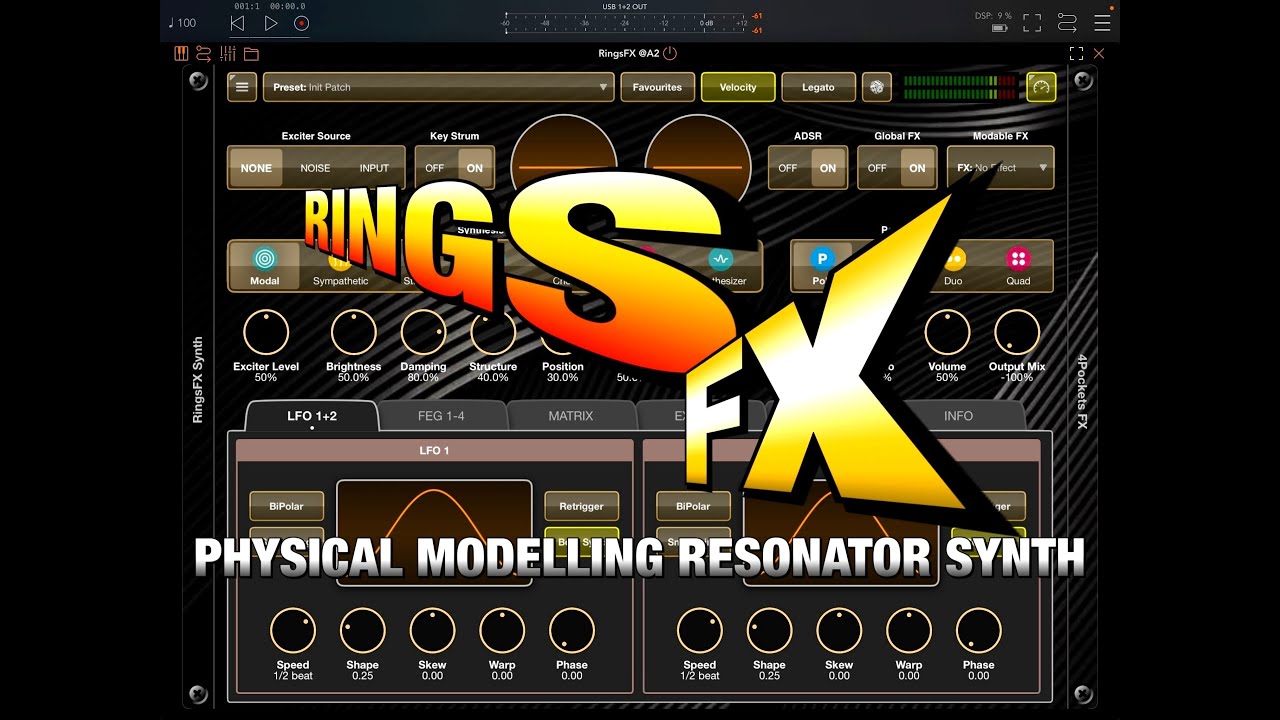Toggle the RingsFX power bypass icon
The image size is (1280, 720).
coord(670,53)
